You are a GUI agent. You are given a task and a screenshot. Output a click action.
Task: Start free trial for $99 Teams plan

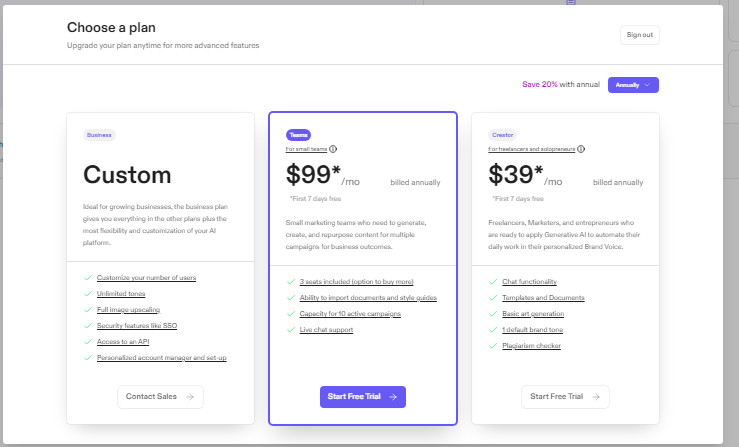coord(362,397)
